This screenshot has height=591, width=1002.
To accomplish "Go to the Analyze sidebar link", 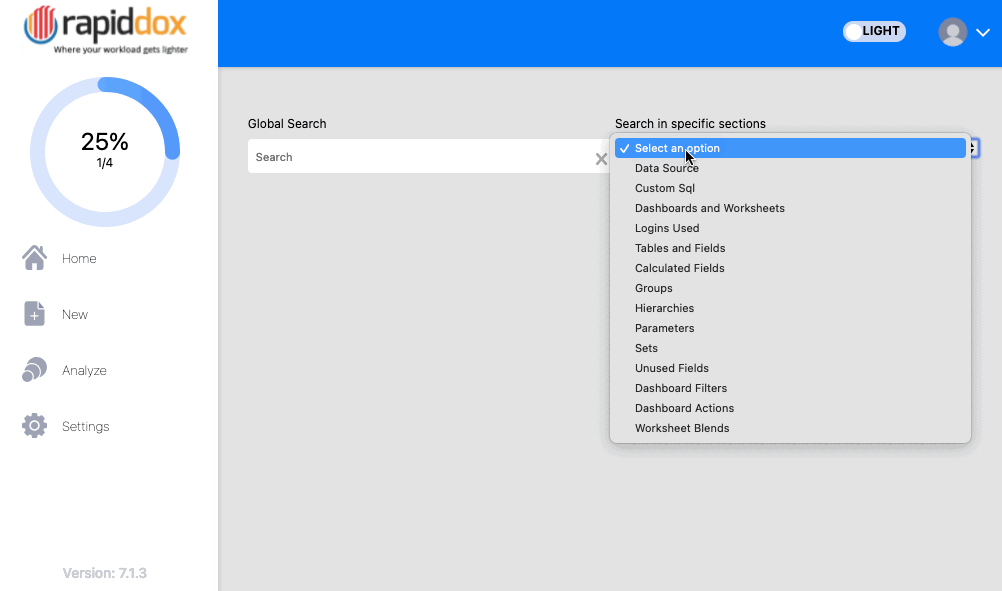I will [84, 371].
